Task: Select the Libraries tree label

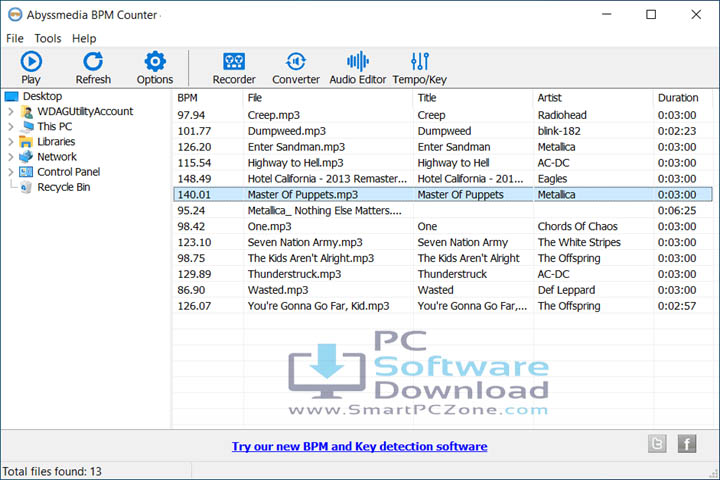Action: point(56,142)
